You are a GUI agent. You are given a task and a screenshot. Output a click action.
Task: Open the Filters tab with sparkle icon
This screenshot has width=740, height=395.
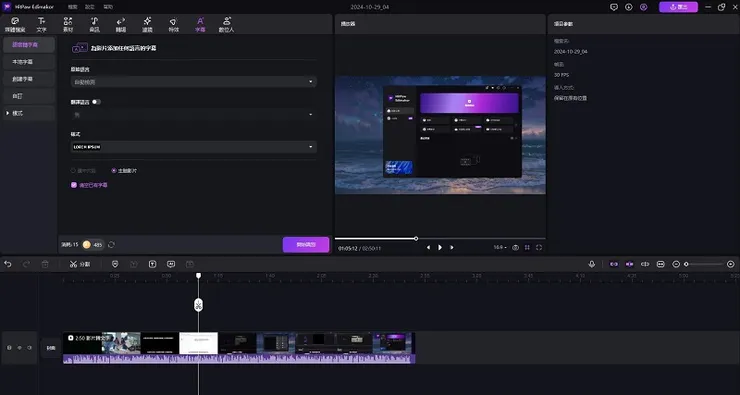tap(147, 24)
